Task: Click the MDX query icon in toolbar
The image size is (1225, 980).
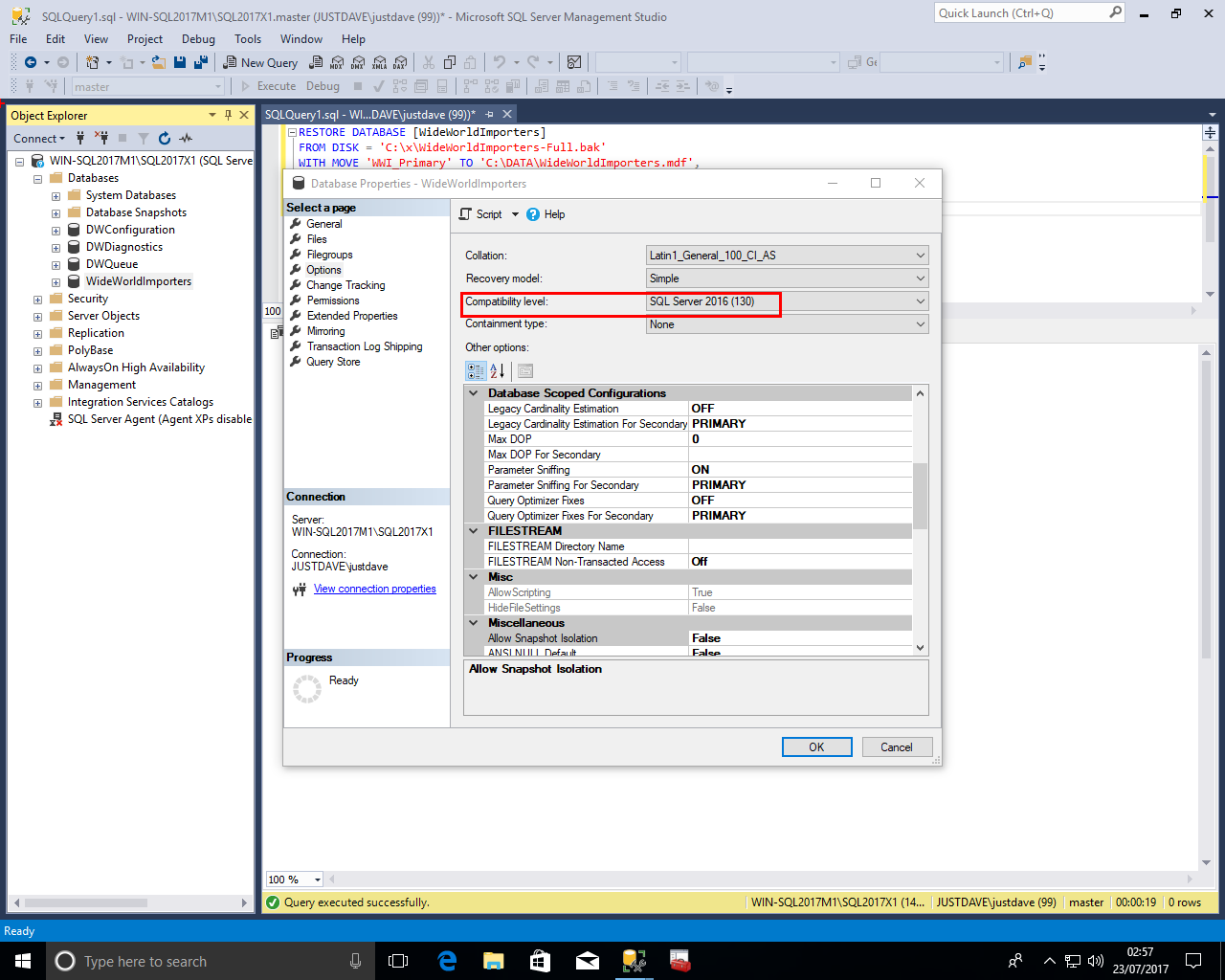Action: click(x=337, y=62)
